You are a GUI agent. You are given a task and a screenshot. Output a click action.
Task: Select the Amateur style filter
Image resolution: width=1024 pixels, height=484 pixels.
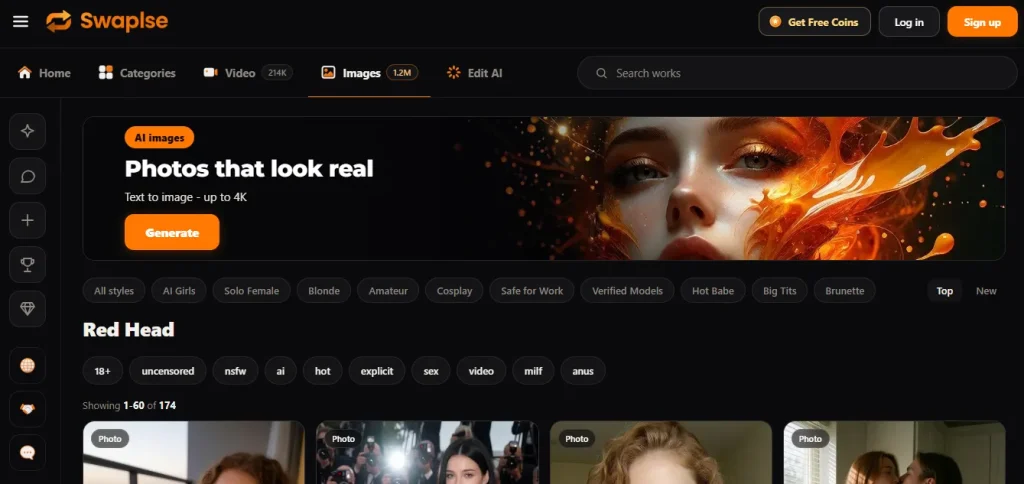pyautogui.click(x=388, y=291)
